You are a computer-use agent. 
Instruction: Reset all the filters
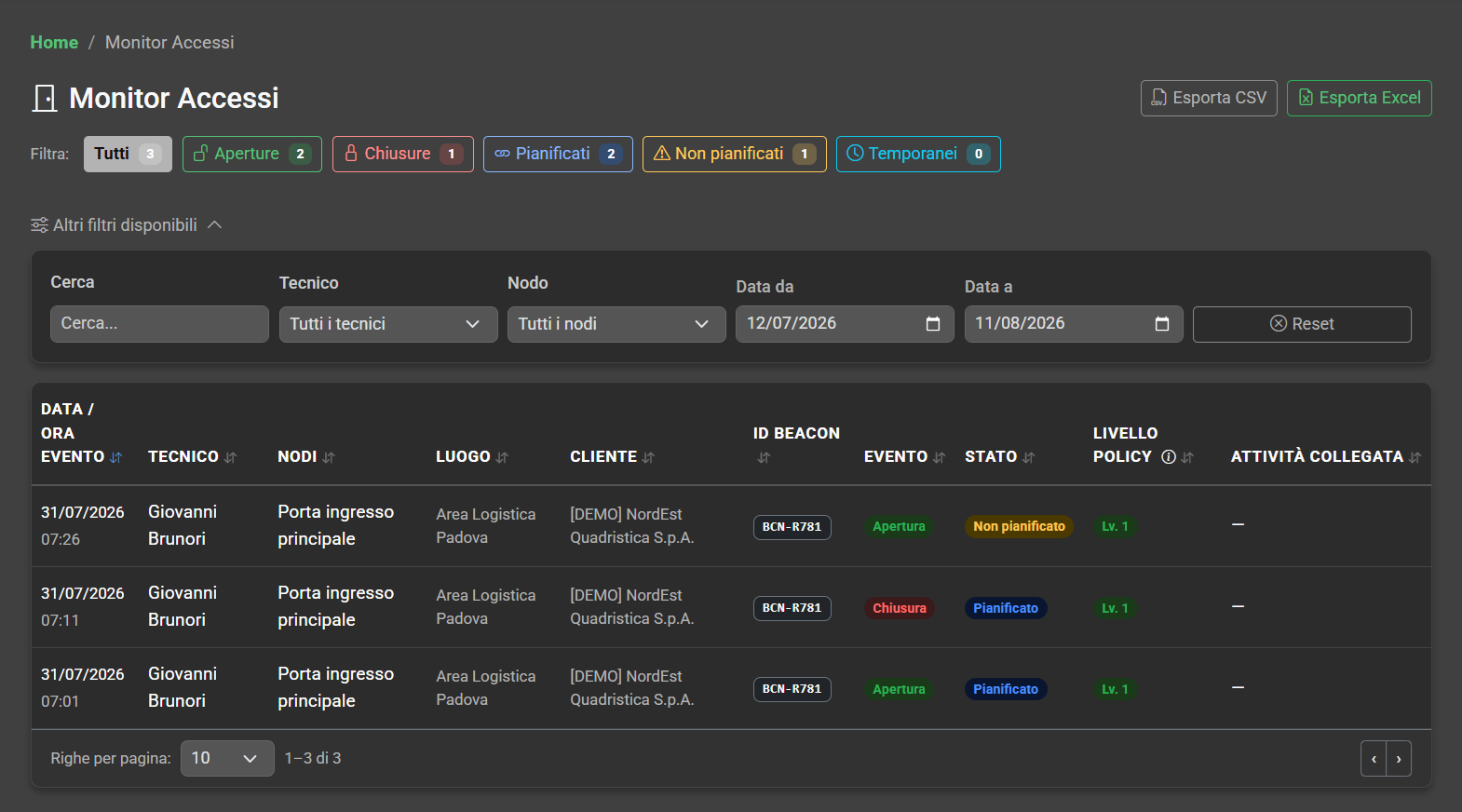click(1302, 324)
